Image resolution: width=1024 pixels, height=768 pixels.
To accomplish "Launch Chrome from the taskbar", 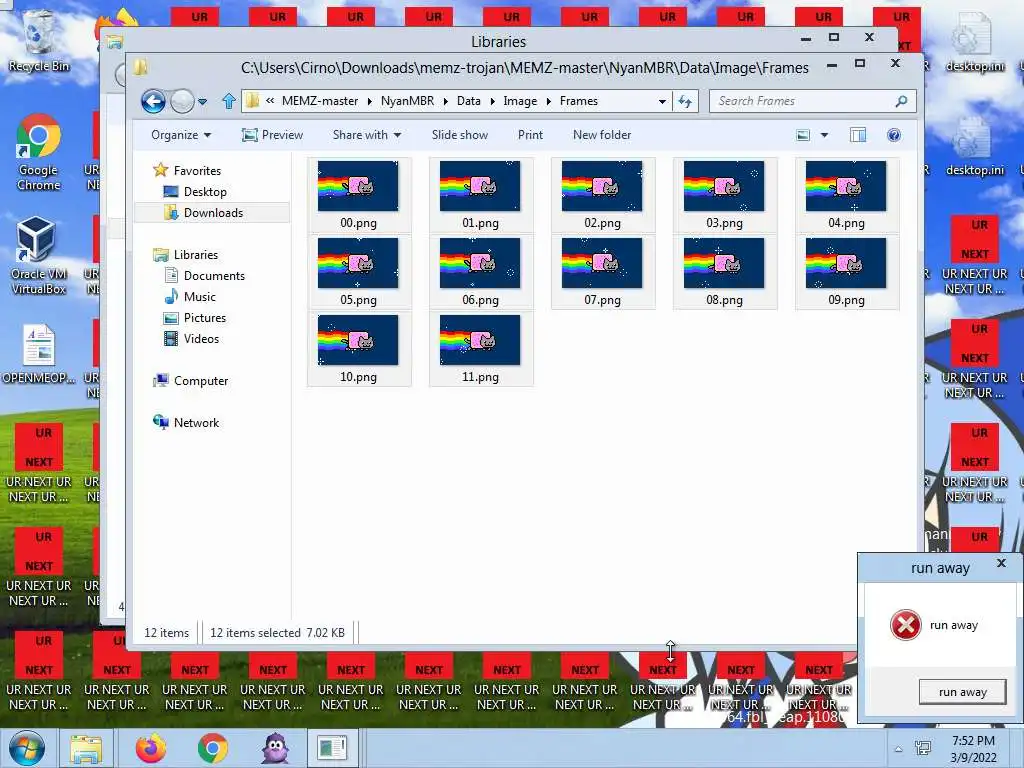I will tap(212, 748).
